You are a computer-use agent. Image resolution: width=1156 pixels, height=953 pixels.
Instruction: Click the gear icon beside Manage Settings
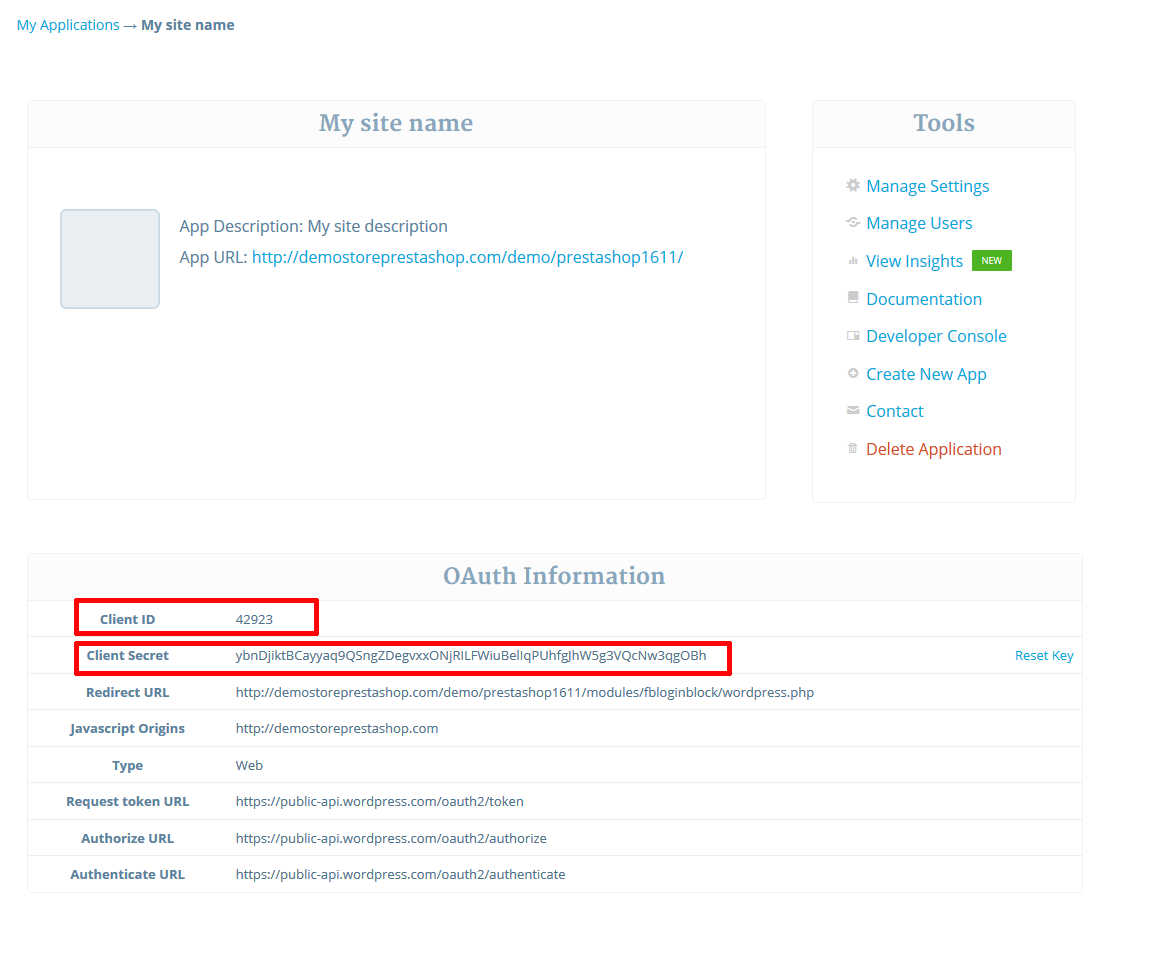[x=853, y=185]
